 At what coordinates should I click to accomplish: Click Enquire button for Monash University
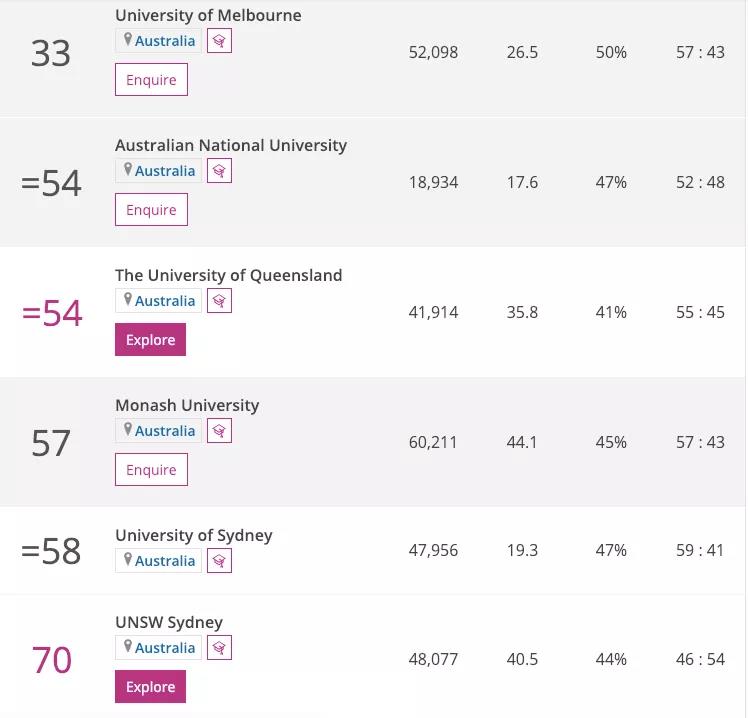(x=151, y=470)
